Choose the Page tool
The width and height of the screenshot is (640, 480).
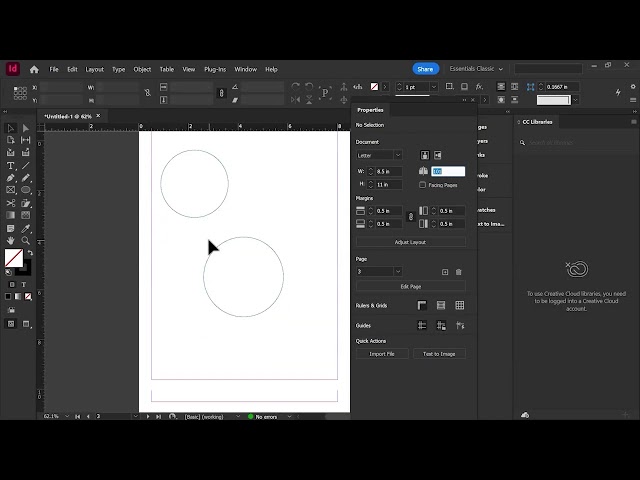11,140
